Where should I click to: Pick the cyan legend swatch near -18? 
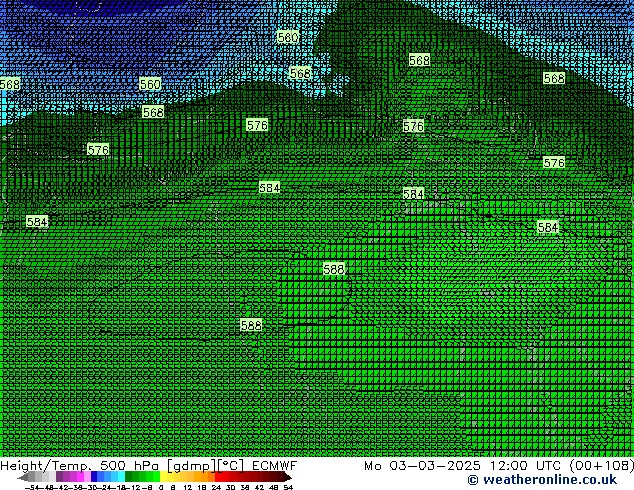tap(121, 477)
